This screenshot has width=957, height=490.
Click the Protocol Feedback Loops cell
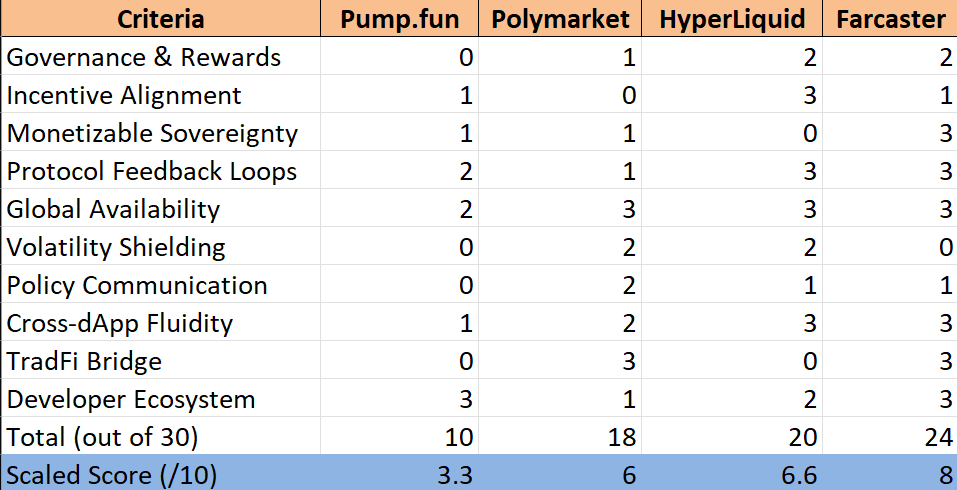point(161,170)
